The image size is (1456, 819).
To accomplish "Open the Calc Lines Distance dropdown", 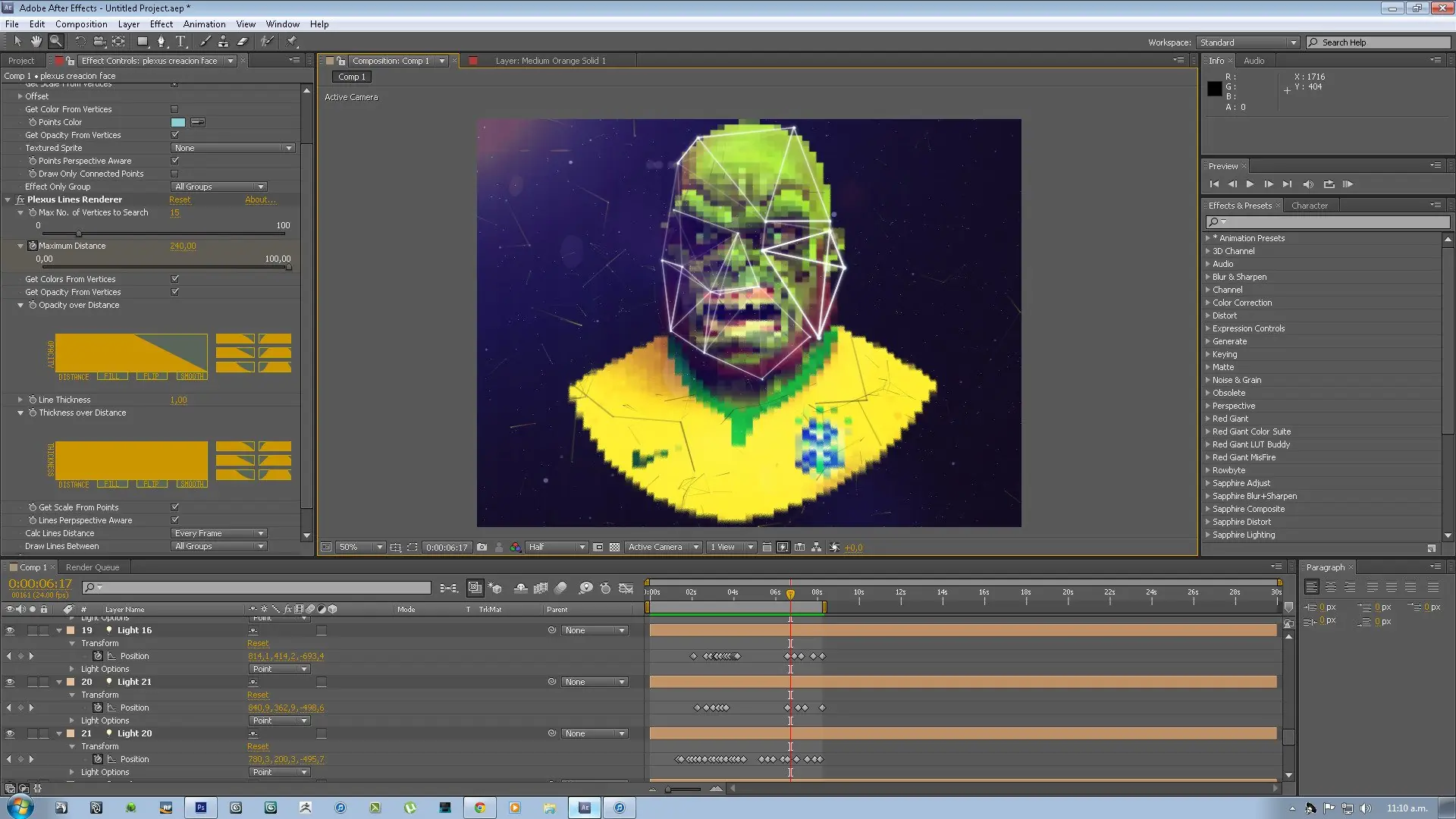I will pyautogui.click(x=219, y=533).
